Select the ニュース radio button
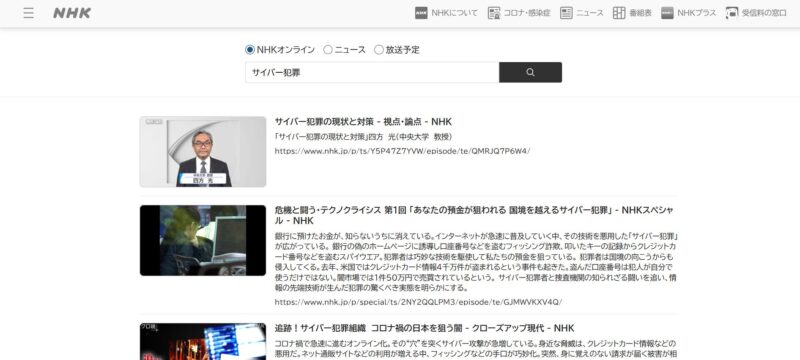This screenshot has height=360, width=800. [328, 50]
